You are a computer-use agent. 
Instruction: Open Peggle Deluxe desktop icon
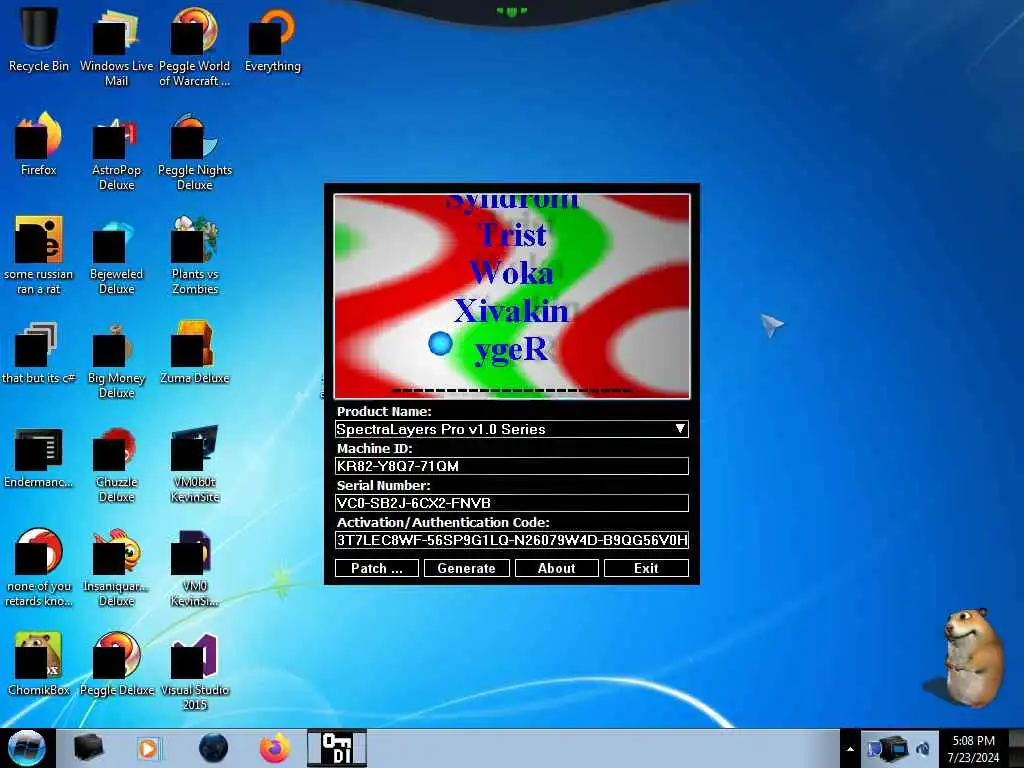(116, 664)
